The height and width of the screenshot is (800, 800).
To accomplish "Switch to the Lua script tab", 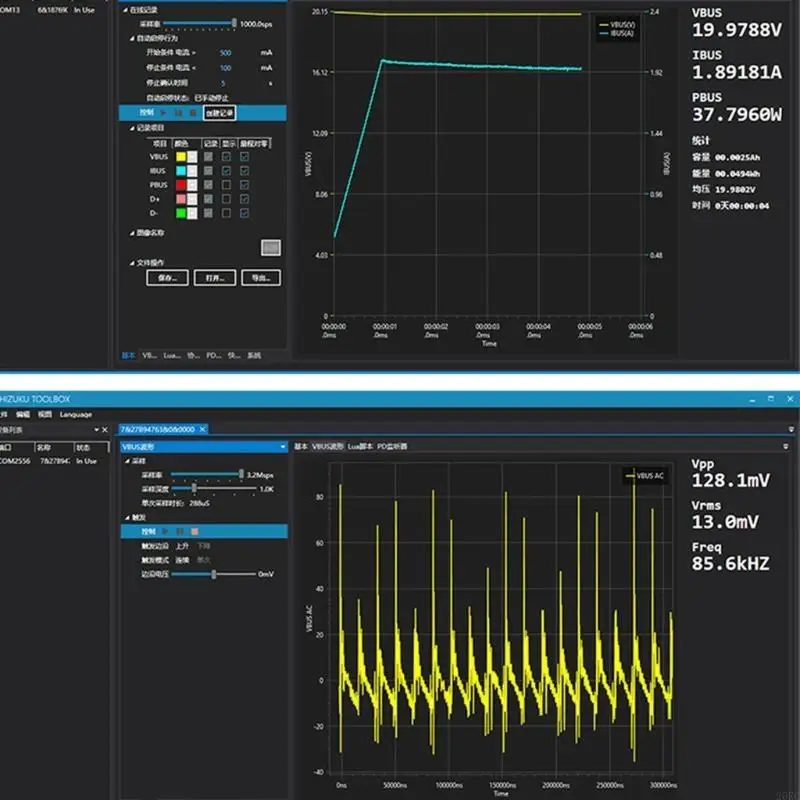I will 359,447.
